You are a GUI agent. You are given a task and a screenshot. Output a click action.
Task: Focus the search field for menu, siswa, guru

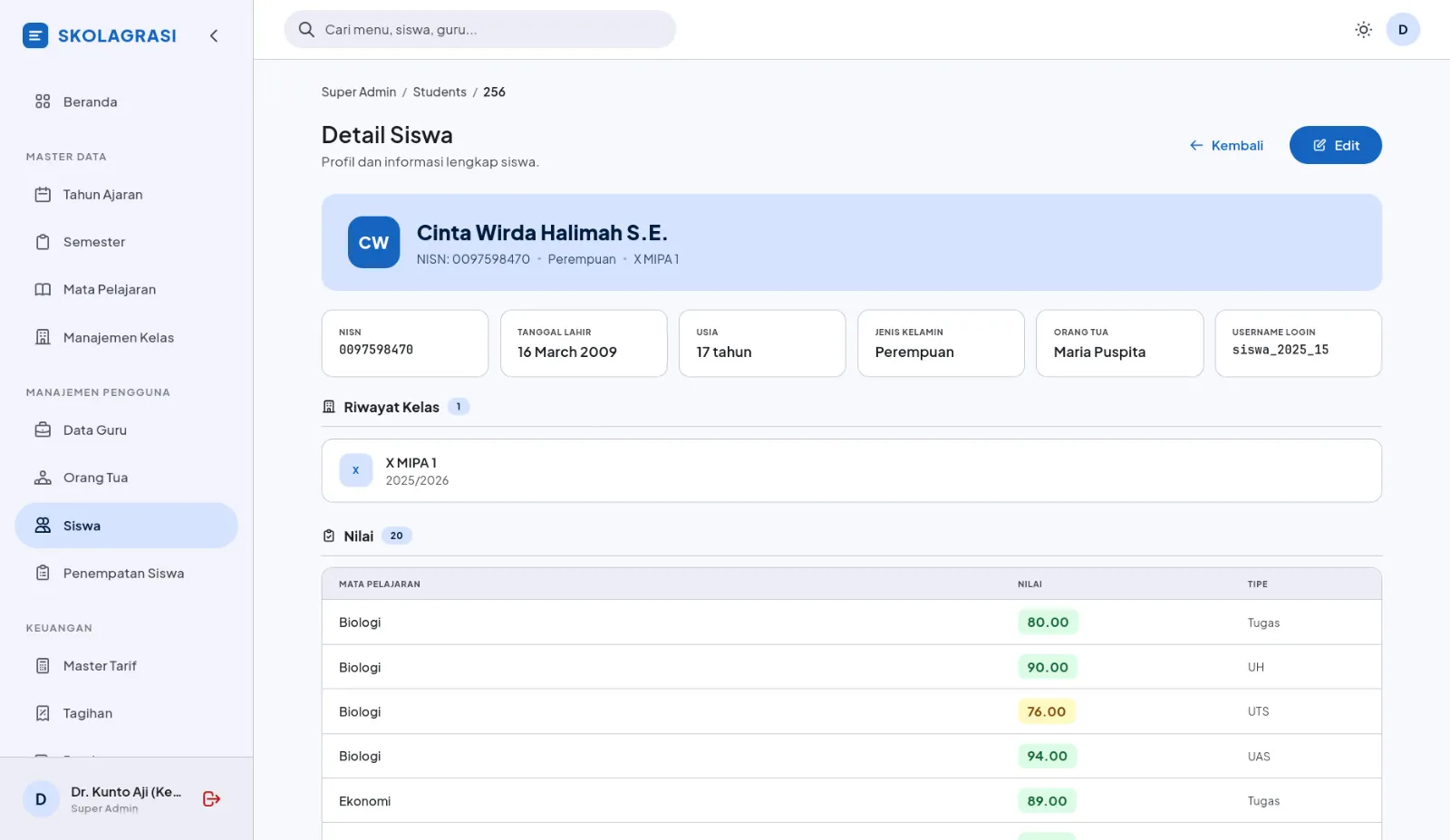click(480, 29)
